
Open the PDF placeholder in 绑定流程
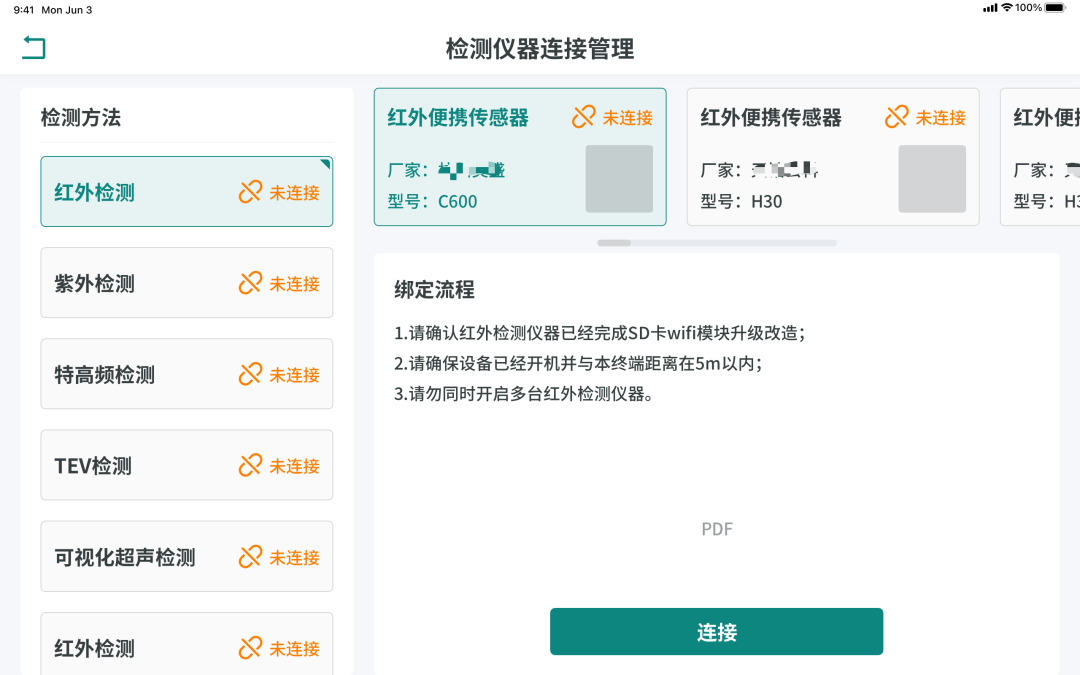(x=717, y=529)
